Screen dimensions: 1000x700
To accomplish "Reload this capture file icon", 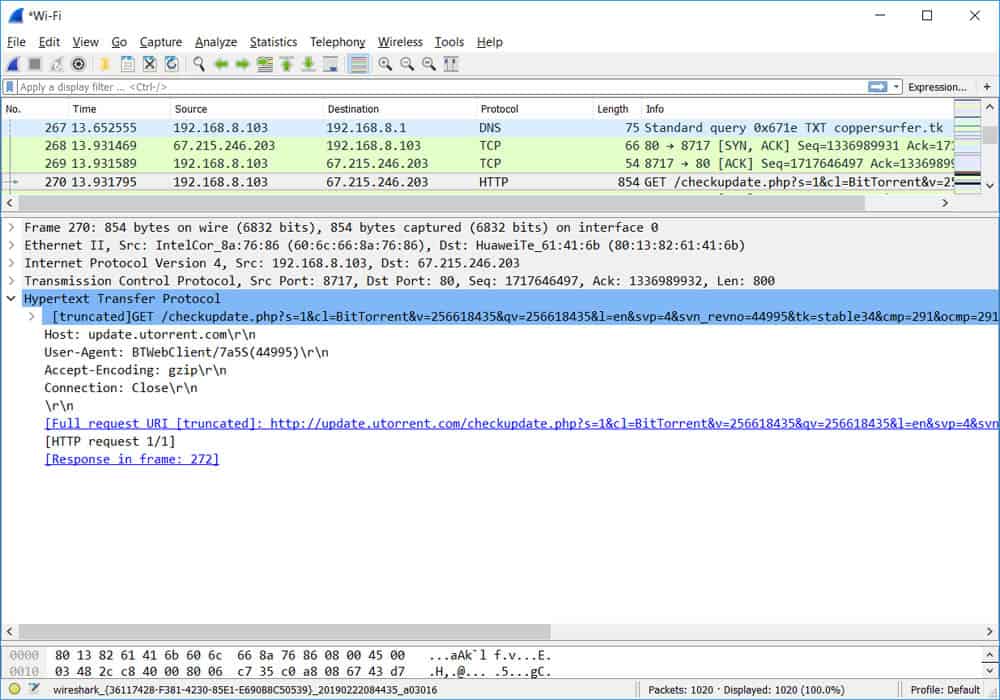I will pos(171,64).
